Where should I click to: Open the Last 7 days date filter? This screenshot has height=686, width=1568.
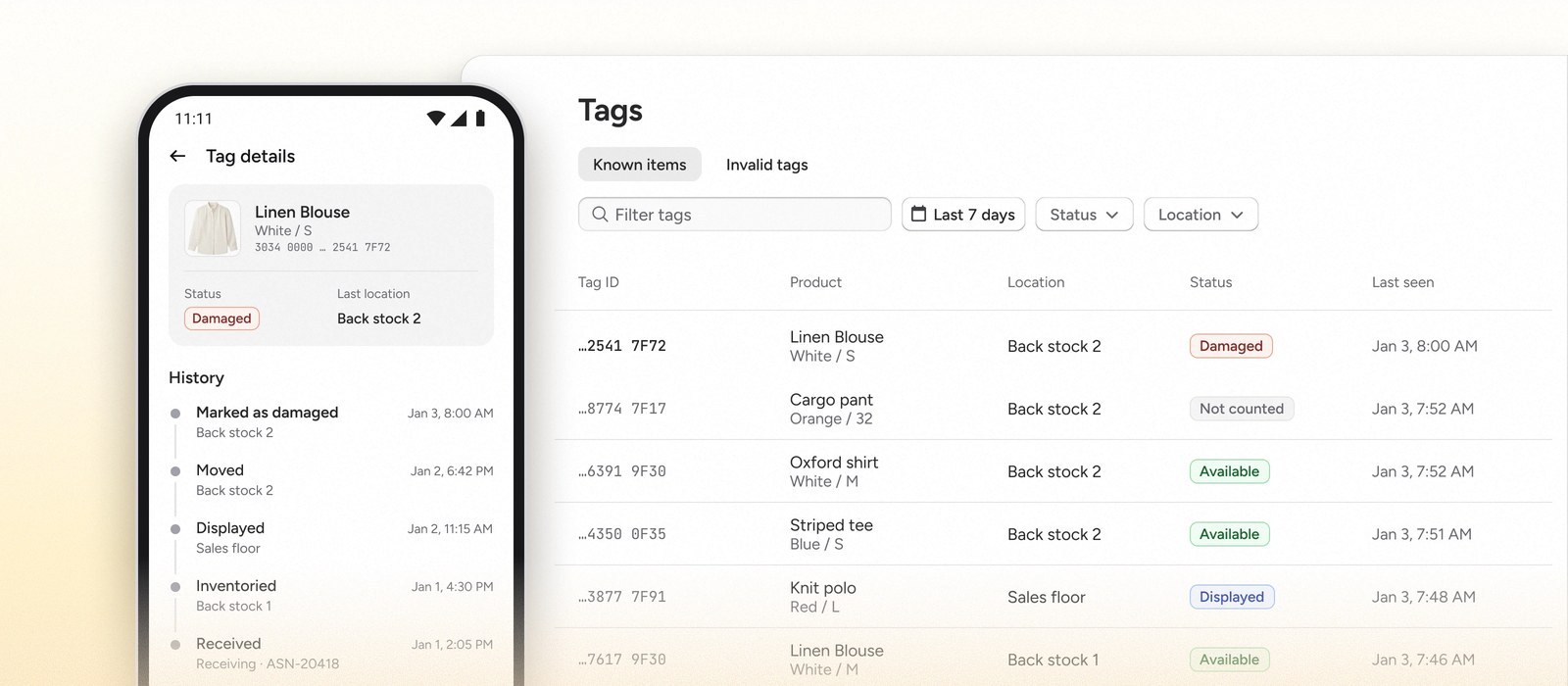[x=963, y=215]
